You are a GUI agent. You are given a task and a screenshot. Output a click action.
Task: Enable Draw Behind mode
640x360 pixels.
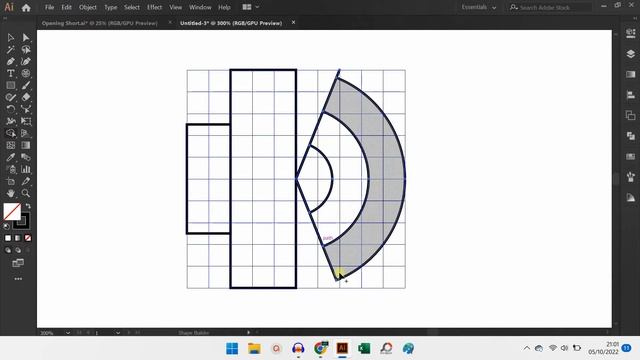tap(18, 250)
